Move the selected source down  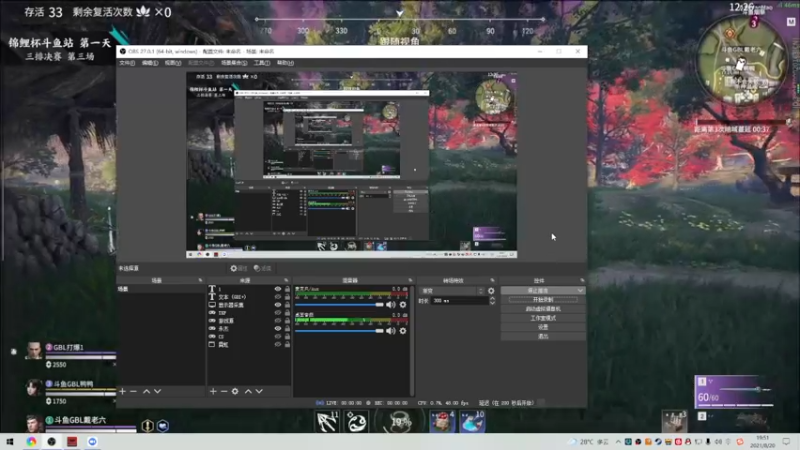coord(259,391)
